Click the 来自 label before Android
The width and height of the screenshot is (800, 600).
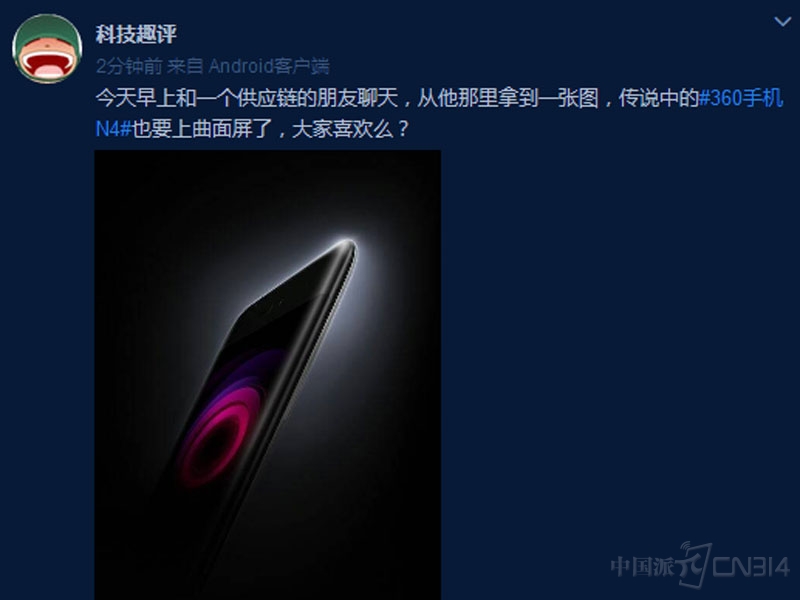(x=185, y=66)
